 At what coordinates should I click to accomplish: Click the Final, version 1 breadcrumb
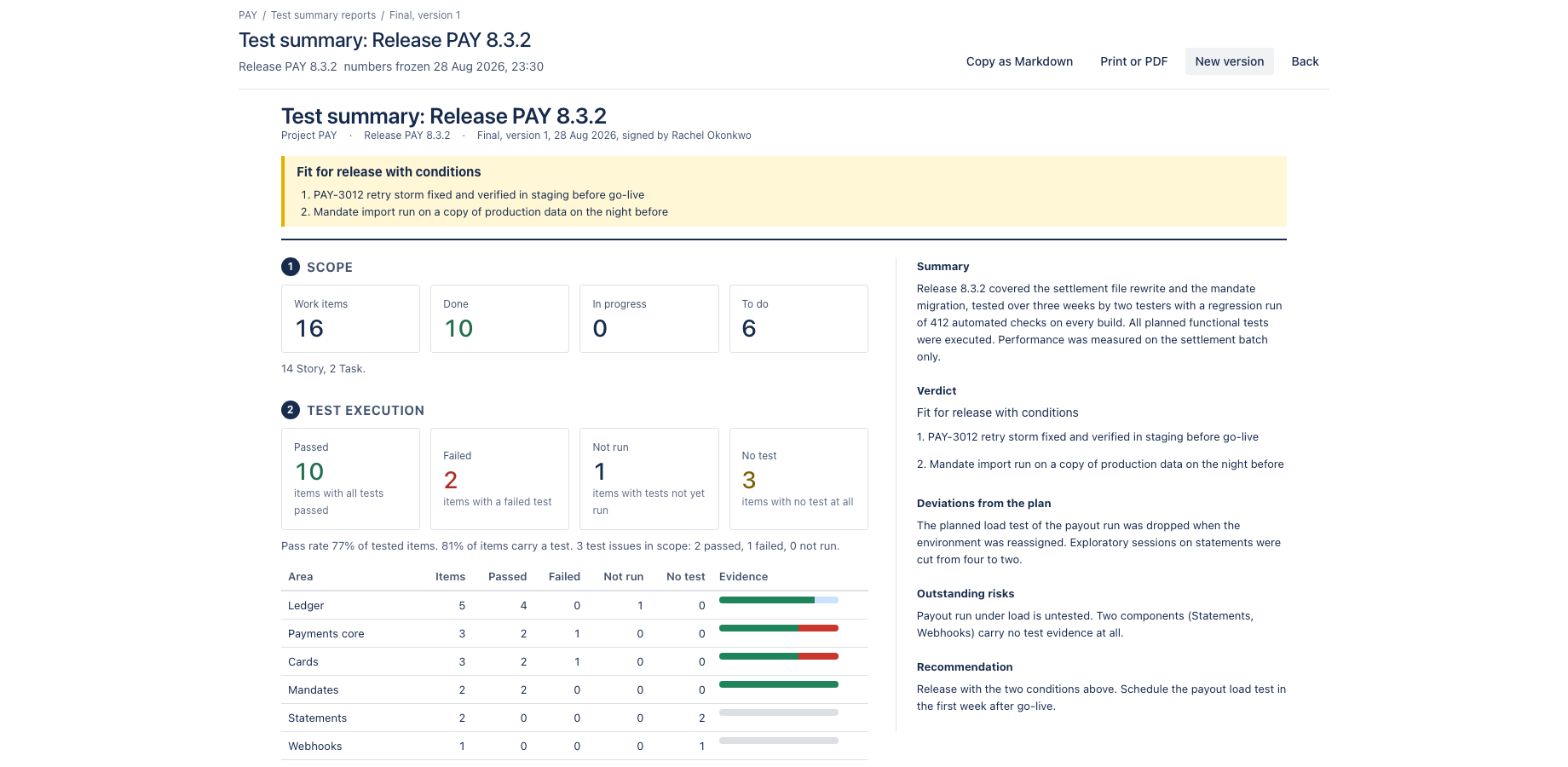point(424,15)
